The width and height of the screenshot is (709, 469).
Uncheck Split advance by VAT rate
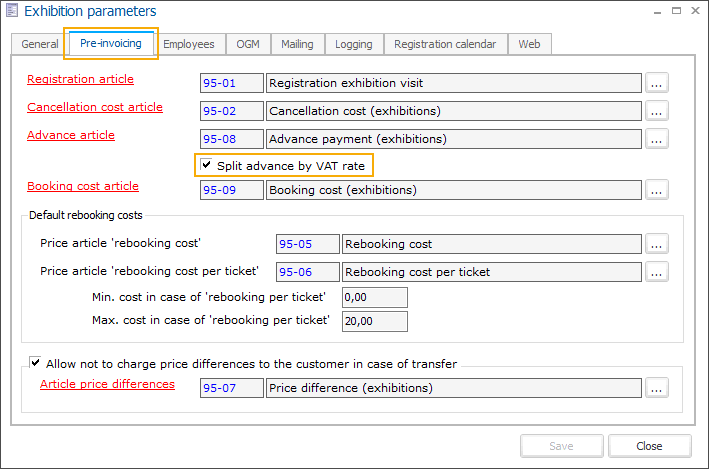[x=206, y=164]
